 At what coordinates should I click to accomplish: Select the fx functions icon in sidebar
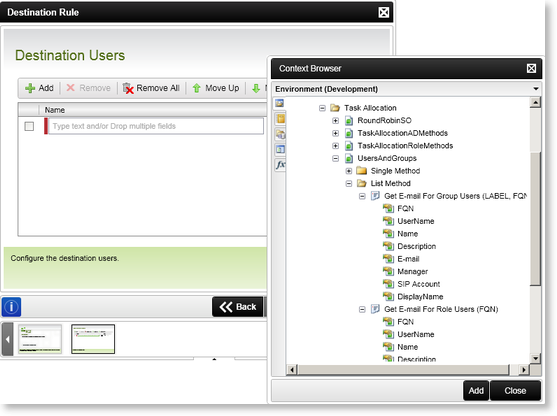coord(280,164)
